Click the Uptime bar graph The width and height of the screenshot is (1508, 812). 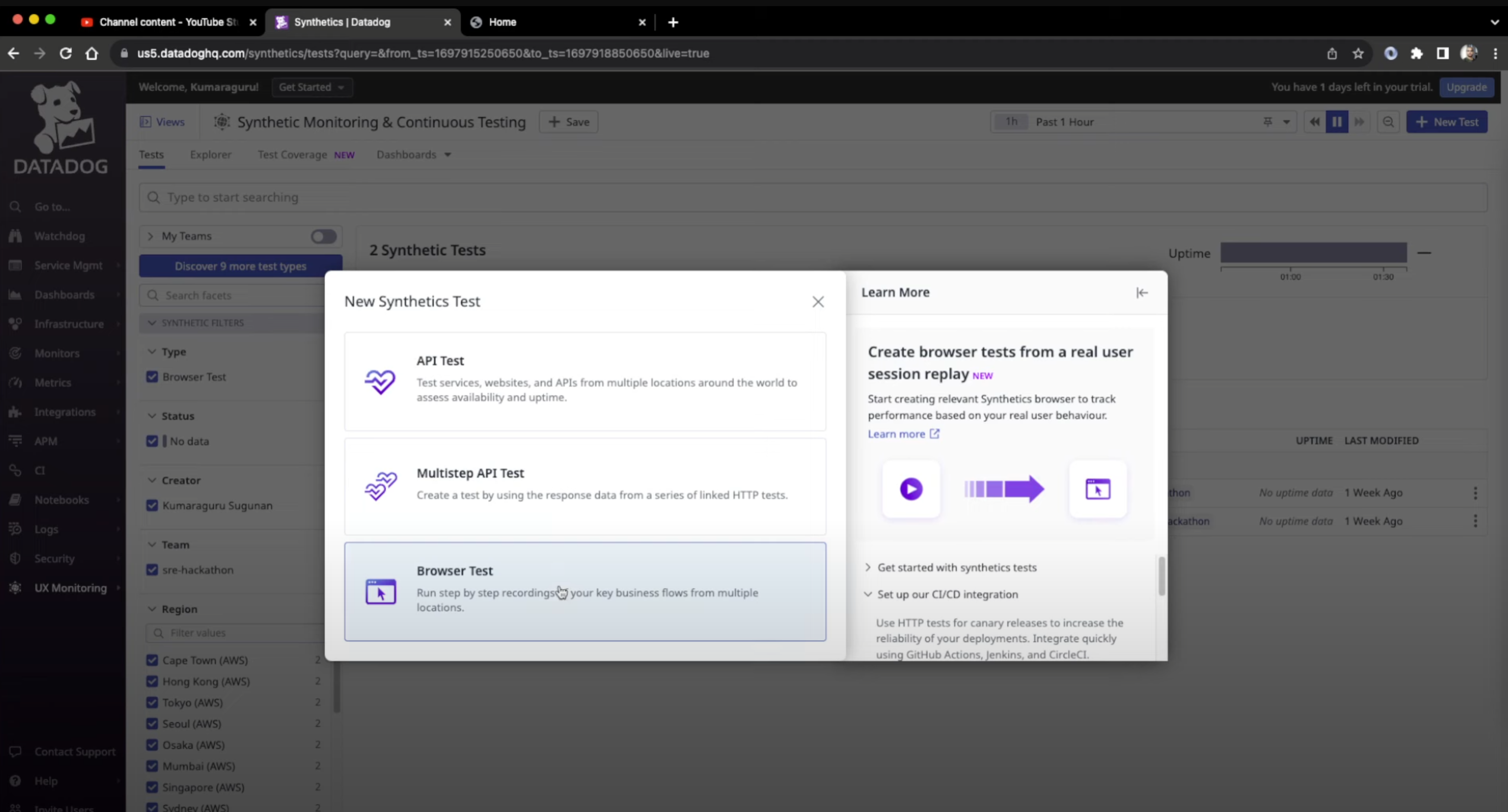(1313, 252)
